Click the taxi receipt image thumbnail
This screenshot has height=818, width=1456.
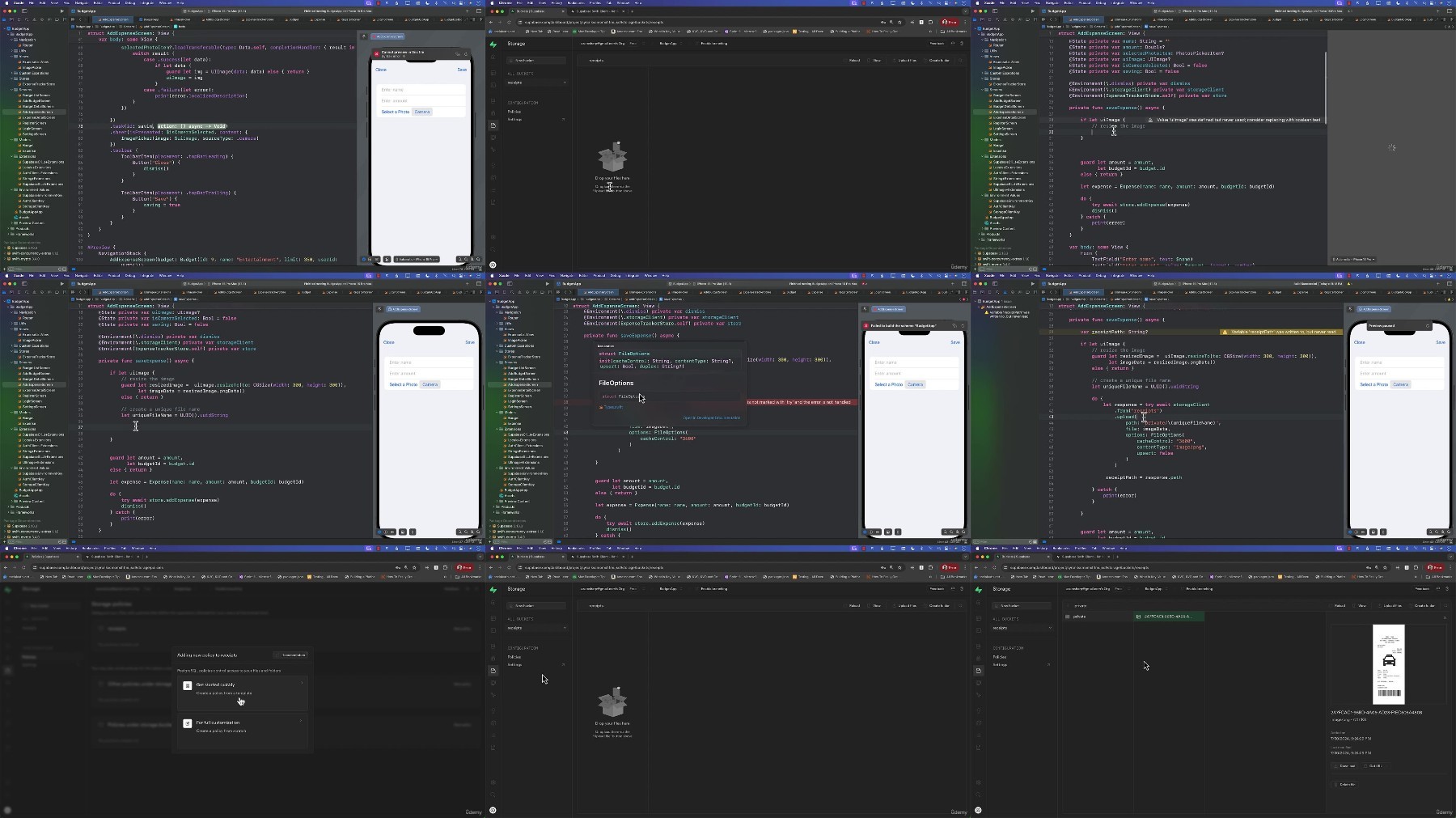tap(1389, 664)
